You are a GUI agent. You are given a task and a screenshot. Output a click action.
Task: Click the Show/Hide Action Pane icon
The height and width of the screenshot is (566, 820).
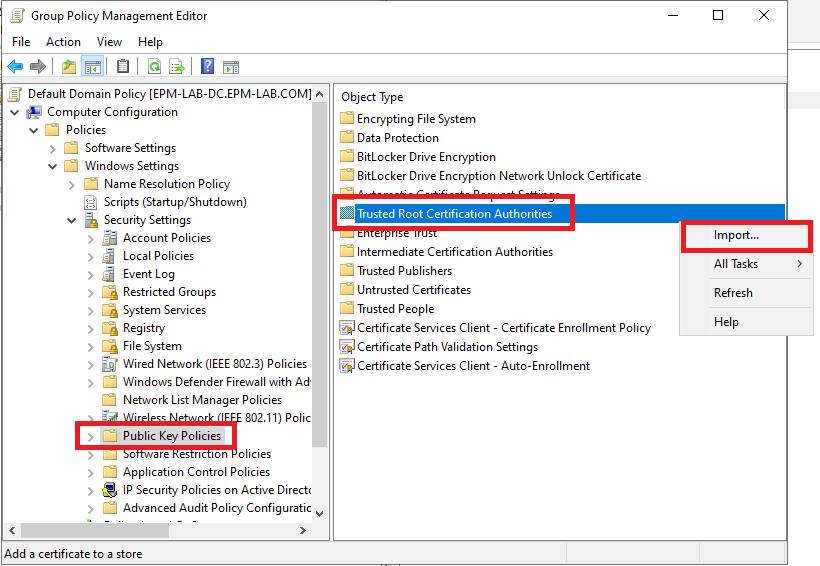tap(231, 67)
